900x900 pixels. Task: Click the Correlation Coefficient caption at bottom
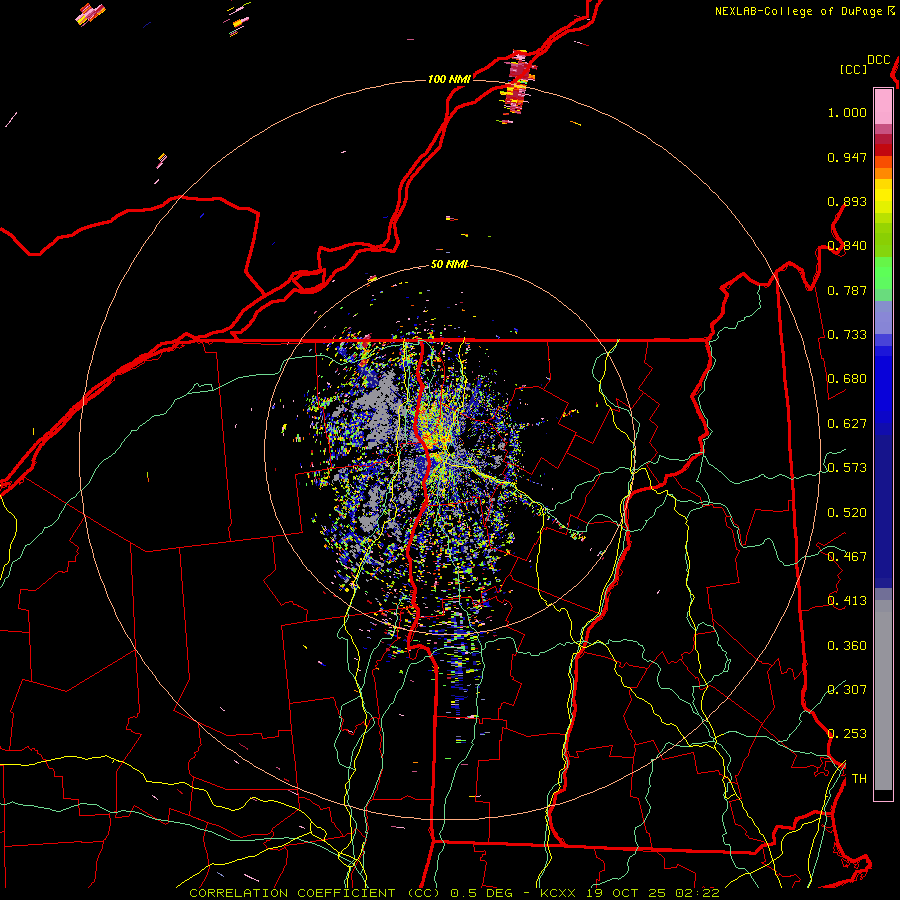pyautogui.click(x=454, y=893)
